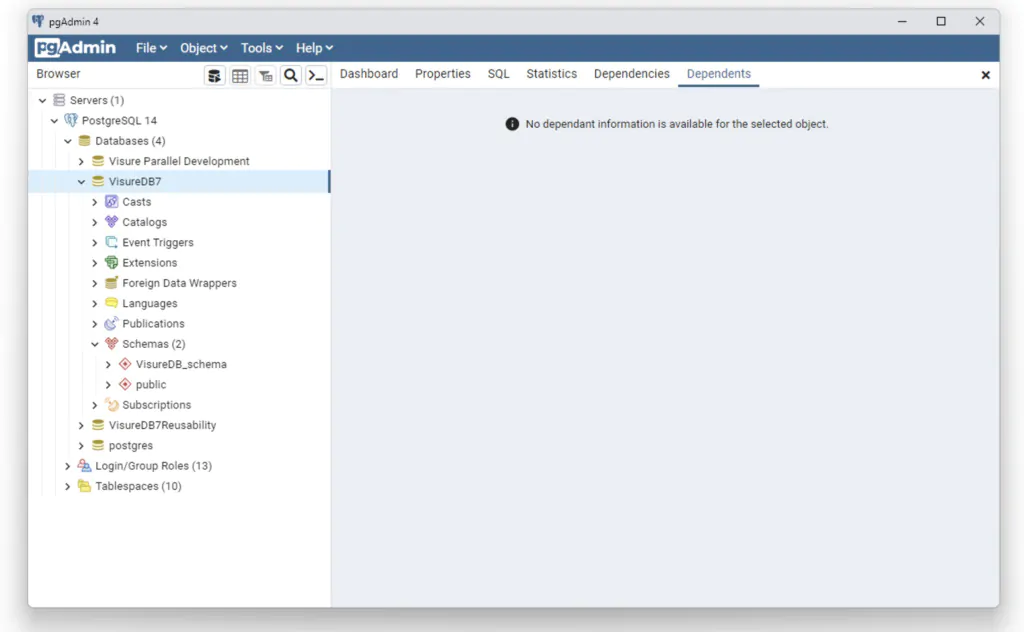This screenshot has width=1024, height=632.
Task: Collapse the Servers tree node
Action: pyautogui.click(x=42, y=101)
